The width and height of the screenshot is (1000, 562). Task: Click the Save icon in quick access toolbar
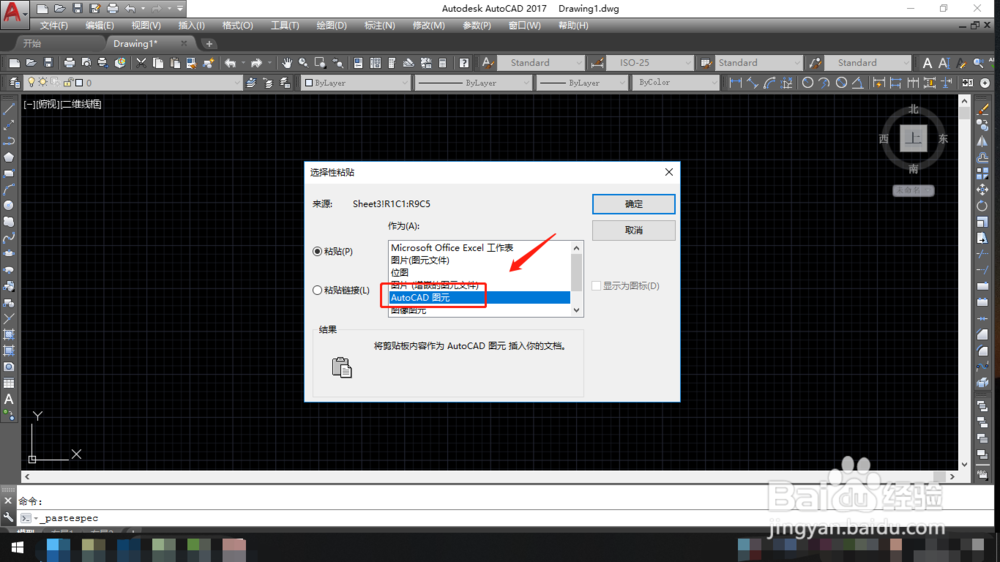[77, 8]
